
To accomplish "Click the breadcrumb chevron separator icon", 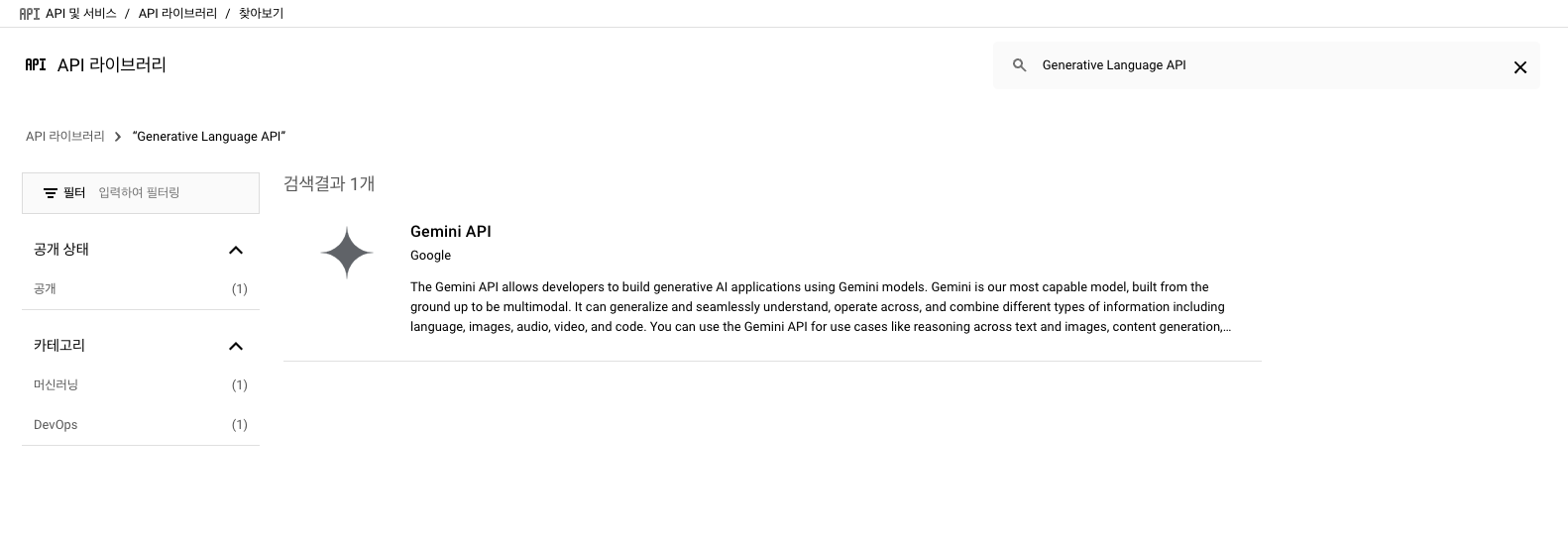I will (x=118, y=137).
